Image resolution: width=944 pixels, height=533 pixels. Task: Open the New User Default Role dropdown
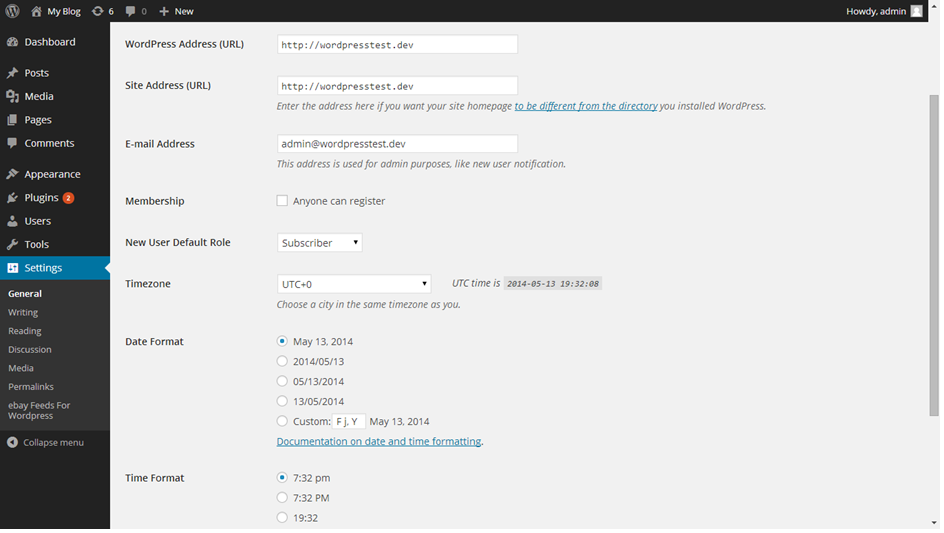[x=319, y=243]
